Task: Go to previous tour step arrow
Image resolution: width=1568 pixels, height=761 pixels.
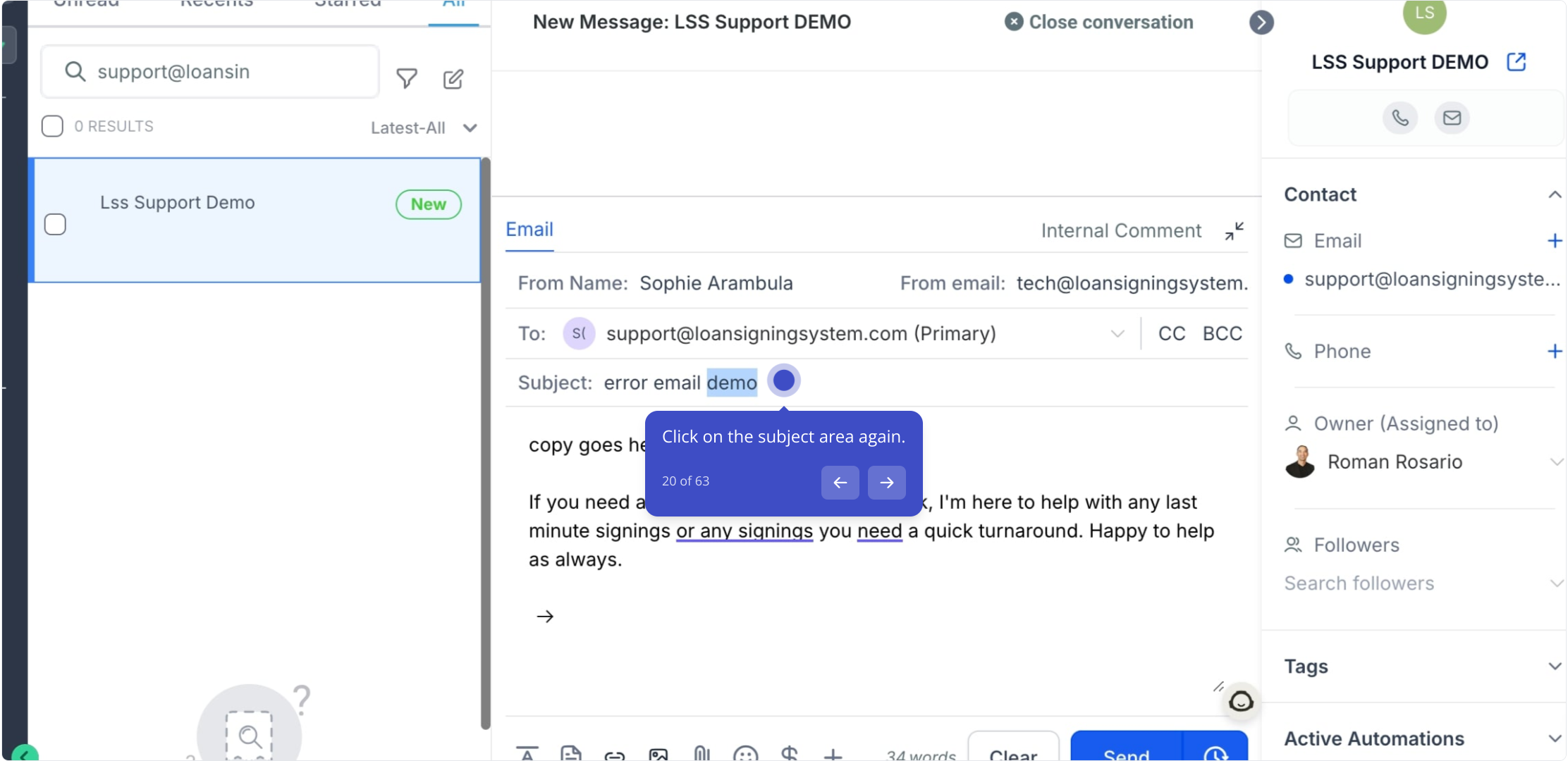Action: [840, 483]
